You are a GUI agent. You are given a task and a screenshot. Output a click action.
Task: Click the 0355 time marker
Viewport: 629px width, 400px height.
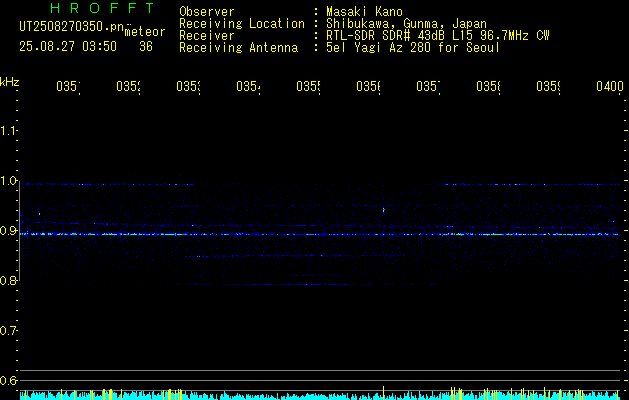coord(308,86)
